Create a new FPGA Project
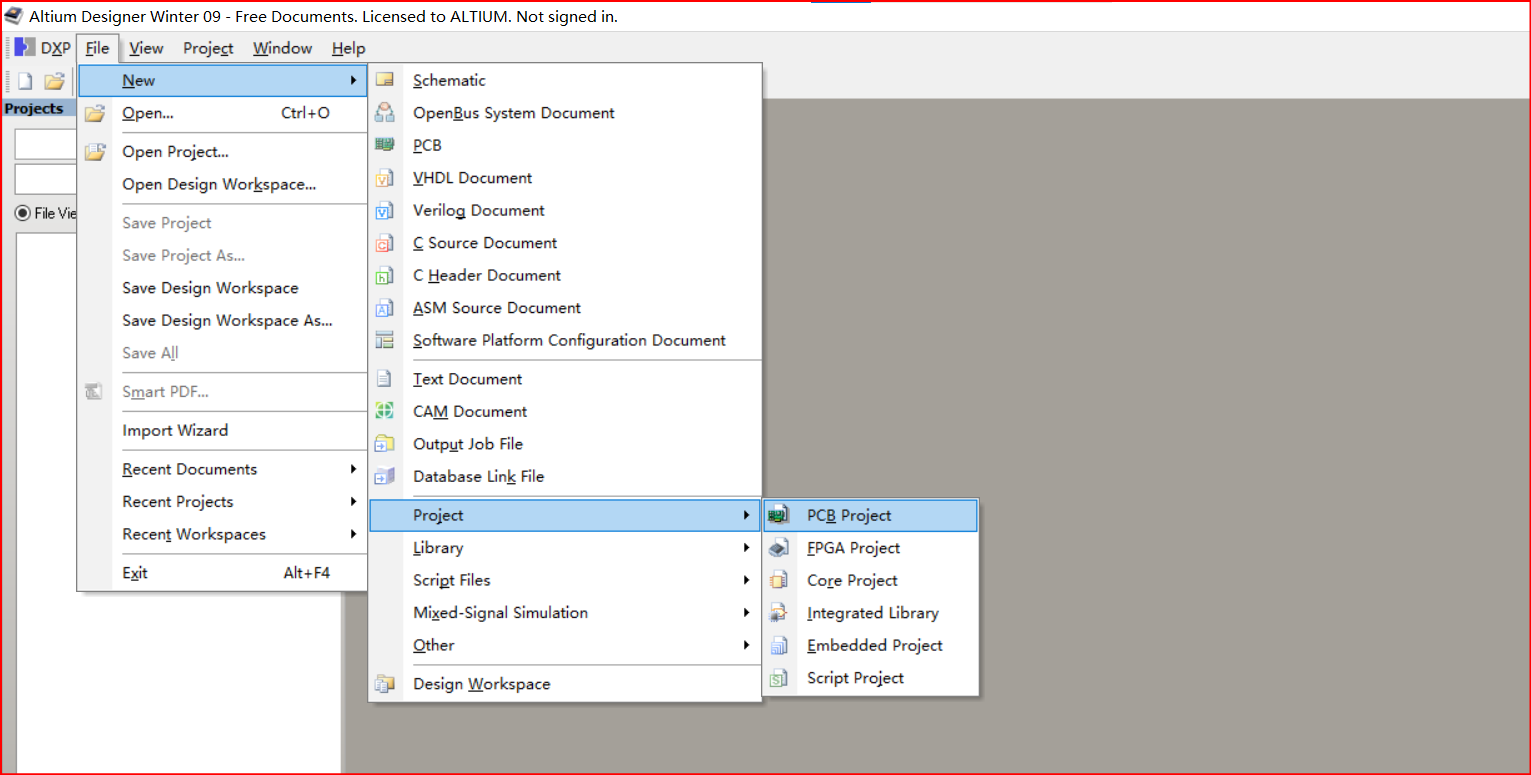The image size is (1531, 775). tap(870, 548)
